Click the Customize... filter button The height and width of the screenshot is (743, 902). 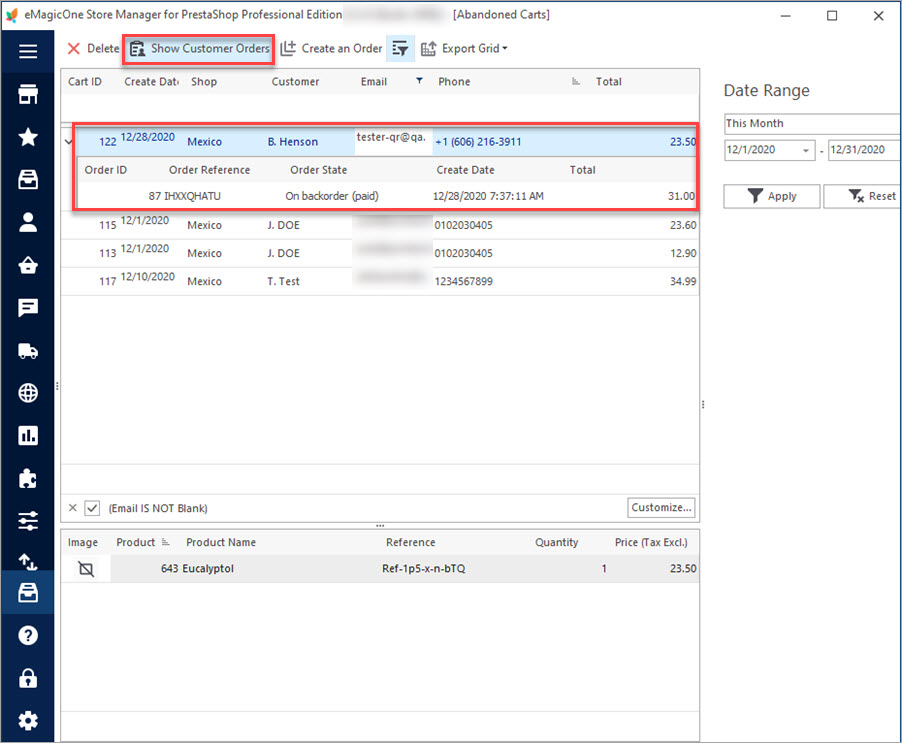(x=661, y=508)
